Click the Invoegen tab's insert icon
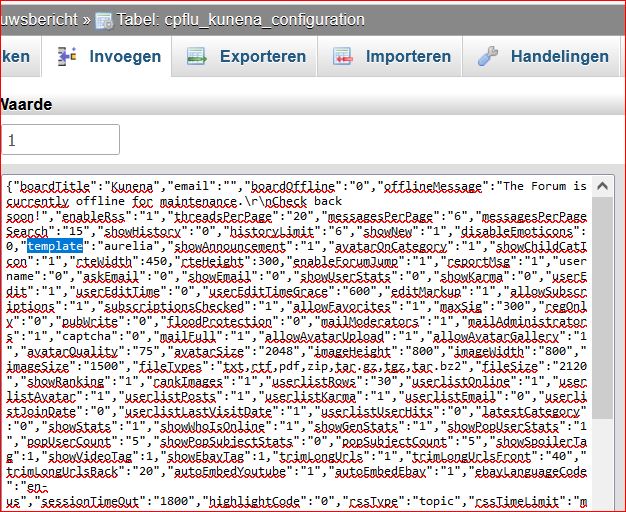Screen dimensions: 626x512 (x=67, y=57)
